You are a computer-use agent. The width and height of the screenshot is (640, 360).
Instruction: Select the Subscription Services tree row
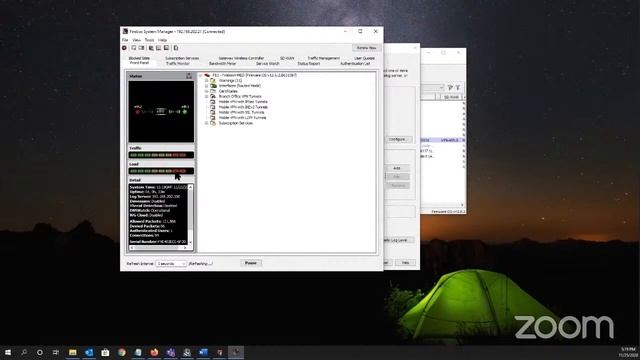(236, 123)
